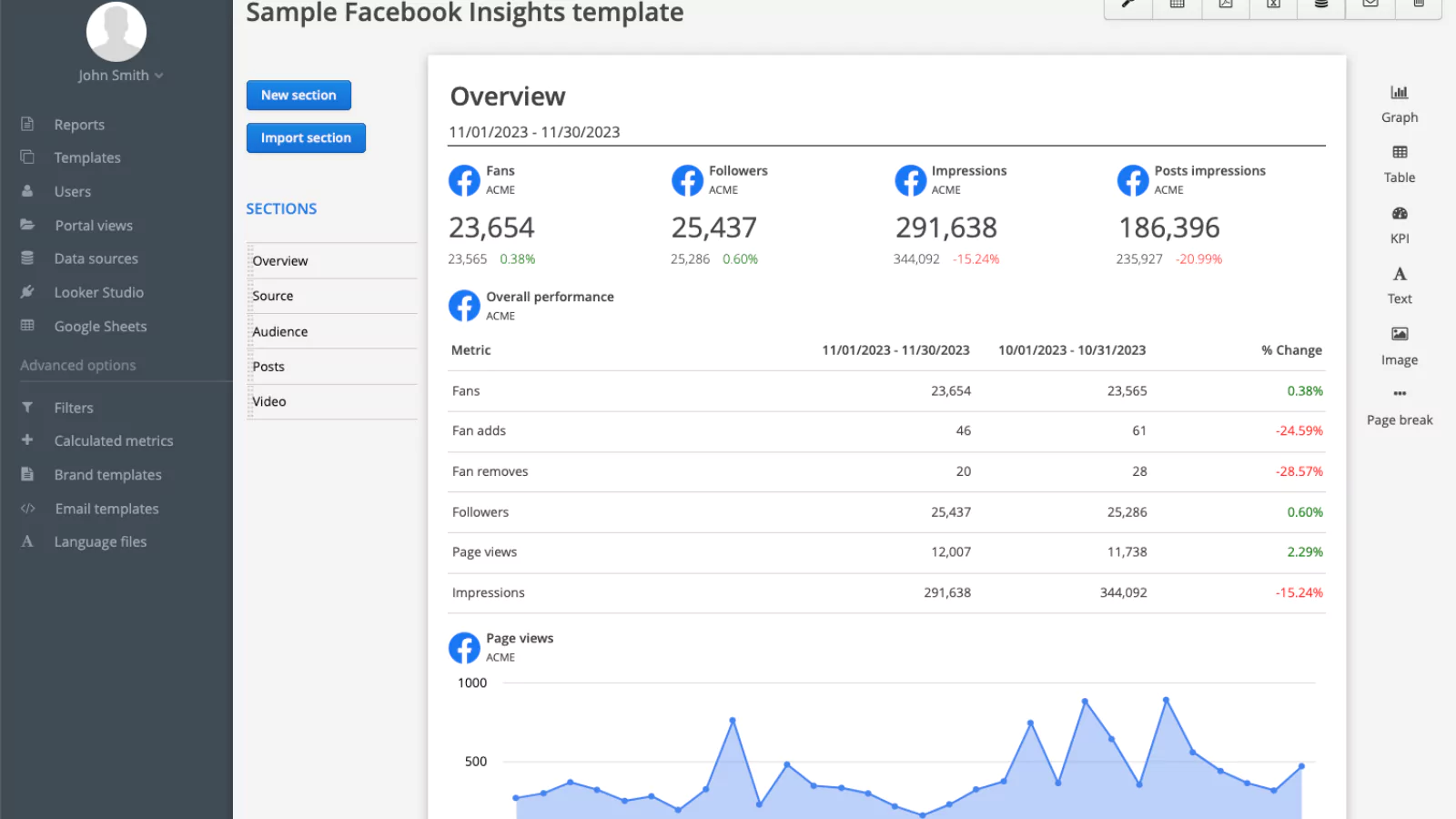Click the user avatar picture
Viewport: 1456px width, 819px height.
point(116,31)
